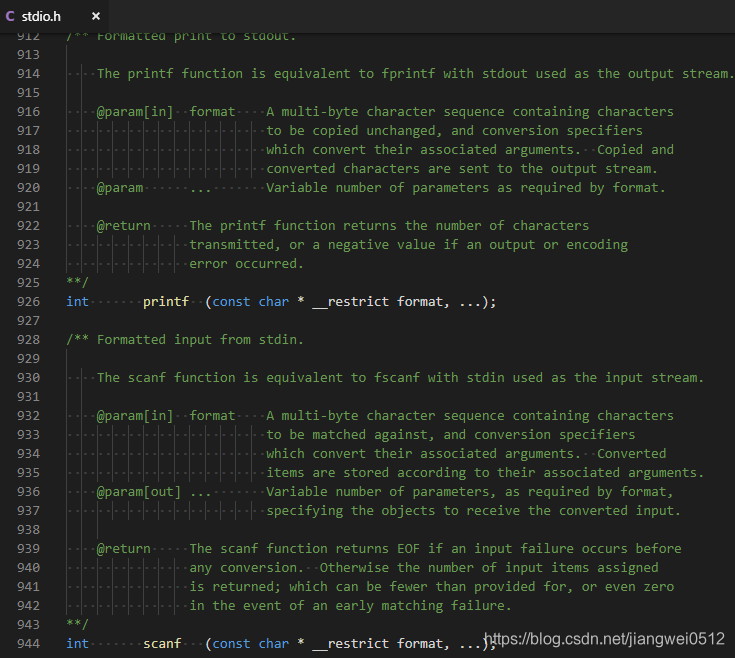735x658 pixels.
Task: Click '__restrict' in the scanf declaration
Action: (x=351, y=644)
